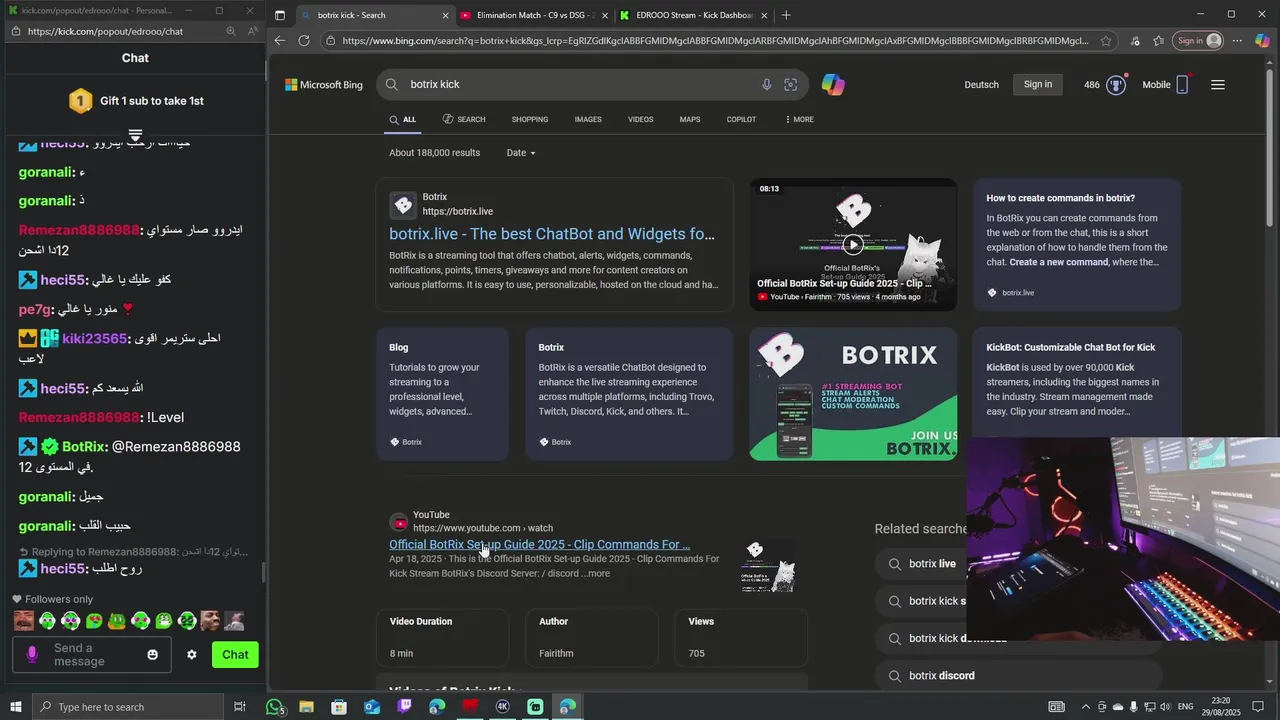Open Official BotRix Set-up Guide 2025 link
Image resolution: width=1280 pixels, height=720 pixels.
pyautogui.click(x=540, y=545)
